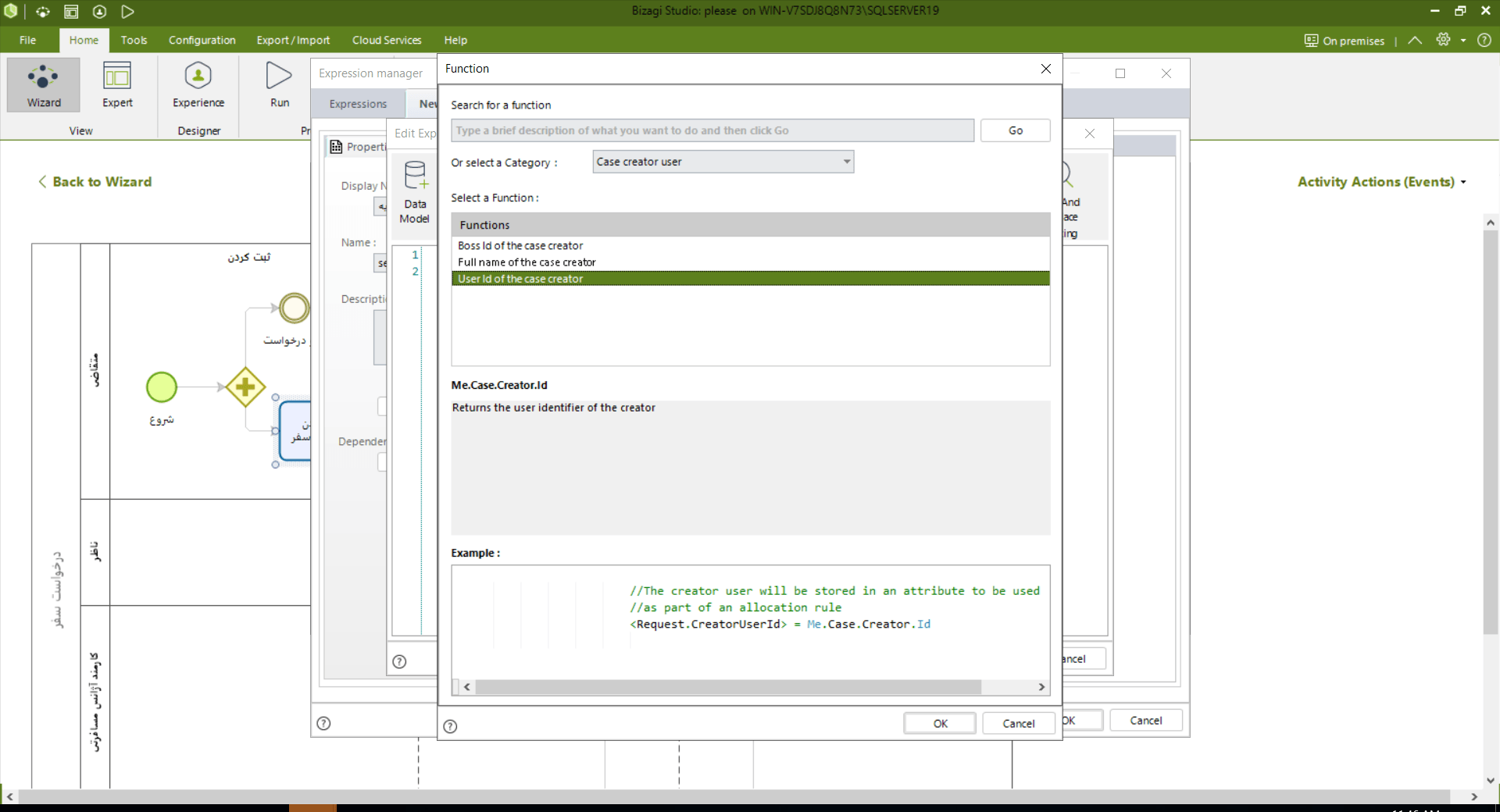Click the connected-nodes icon in the title bar
Viewport: 1500px width, 812px height.
point(43,11)
